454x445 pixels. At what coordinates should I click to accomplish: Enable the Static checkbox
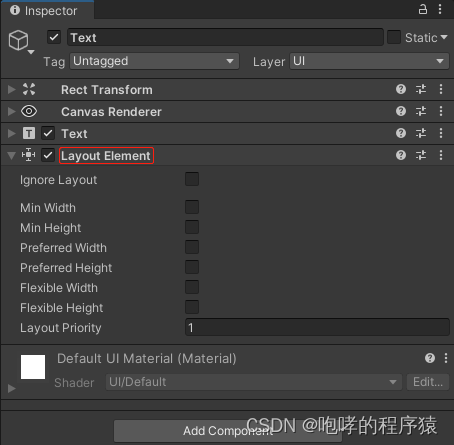tap(394, 37)
